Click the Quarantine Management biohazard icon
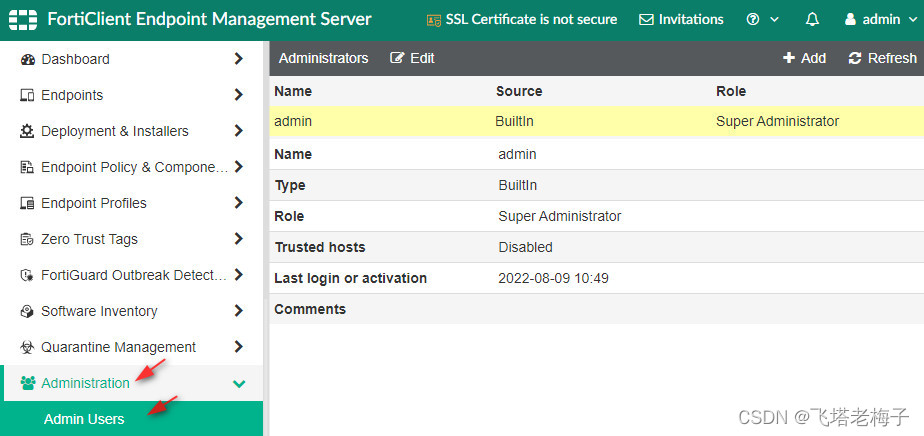The image size is (924, 436). tap(27, 348)
